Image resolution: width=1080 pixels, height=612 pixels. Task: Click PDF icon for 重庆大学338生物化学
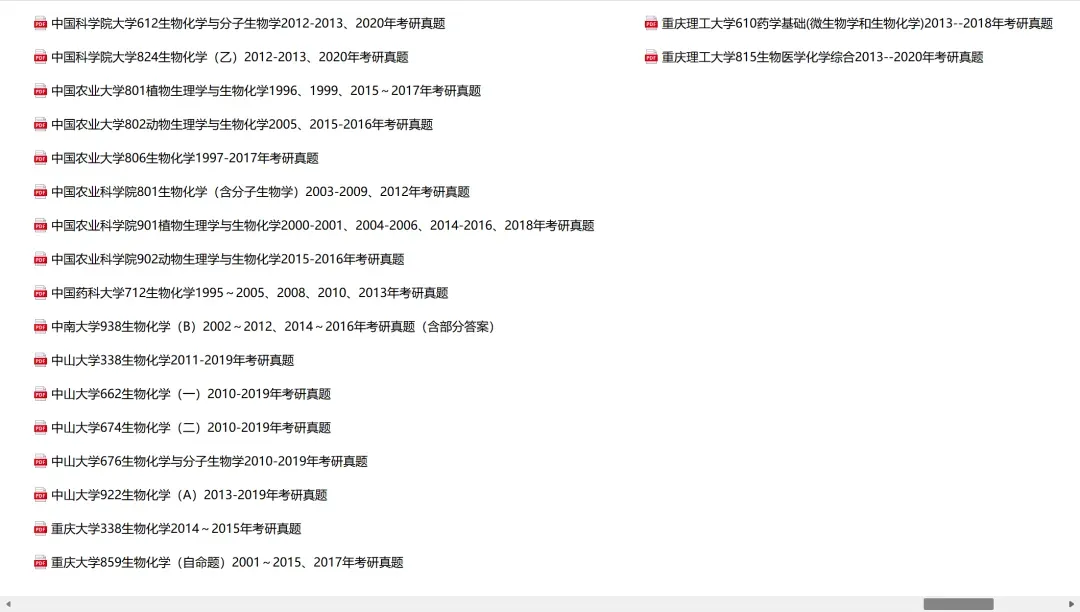point(41,529)
